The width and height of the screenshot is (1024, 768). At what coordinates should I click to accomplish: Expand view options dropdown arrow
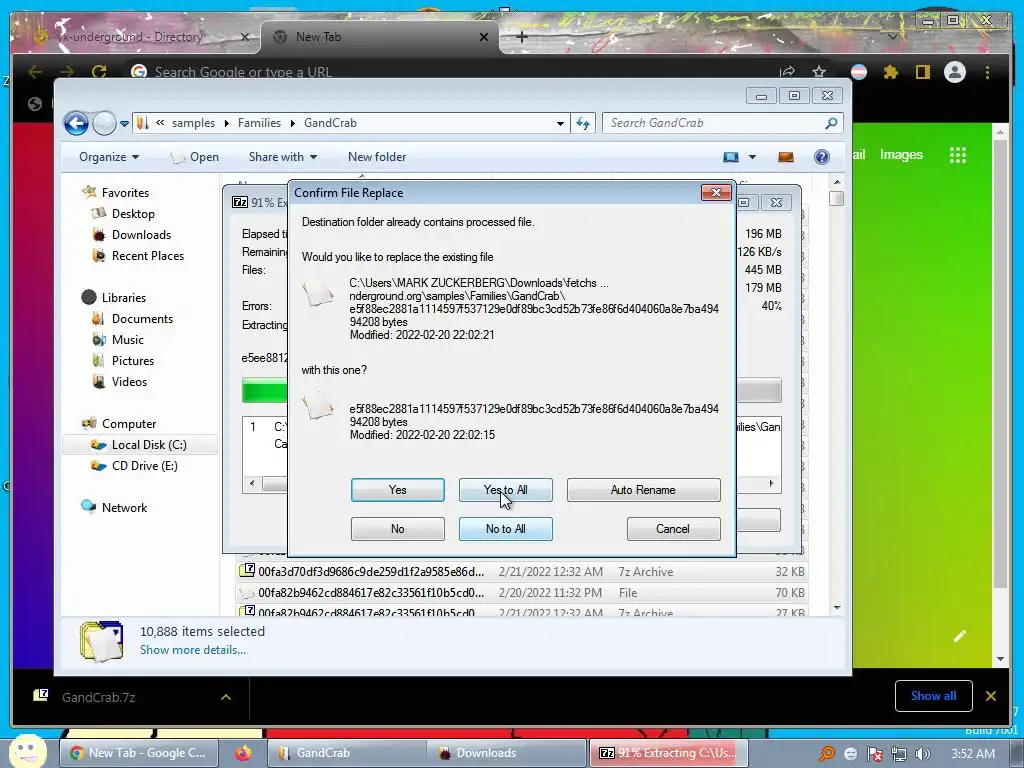coord(752,157)
